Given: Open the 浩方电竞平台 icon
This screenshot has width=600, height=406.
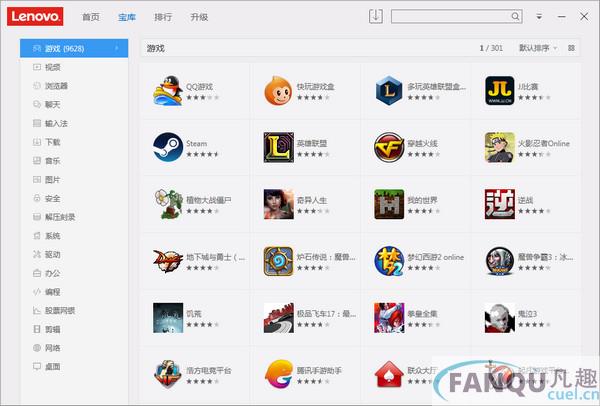Looking at the screenshot, I should tap(168, 374).
